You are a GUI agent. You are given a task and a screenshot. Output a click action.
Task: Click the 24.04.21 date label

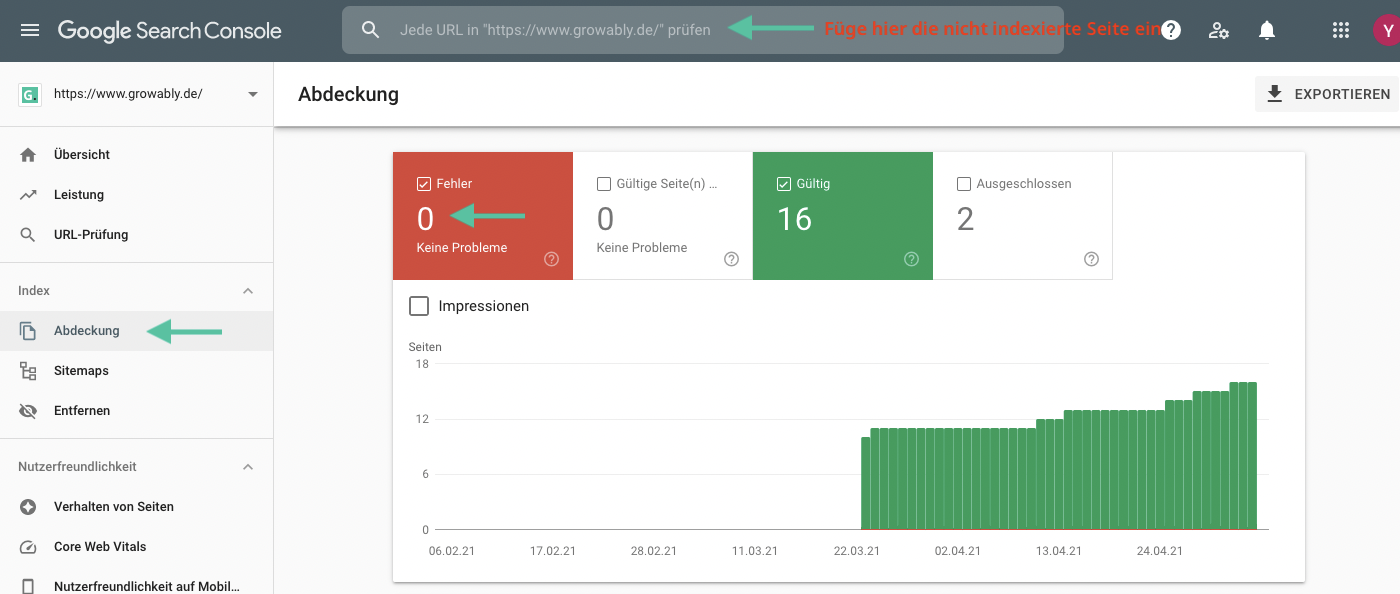1160,551
